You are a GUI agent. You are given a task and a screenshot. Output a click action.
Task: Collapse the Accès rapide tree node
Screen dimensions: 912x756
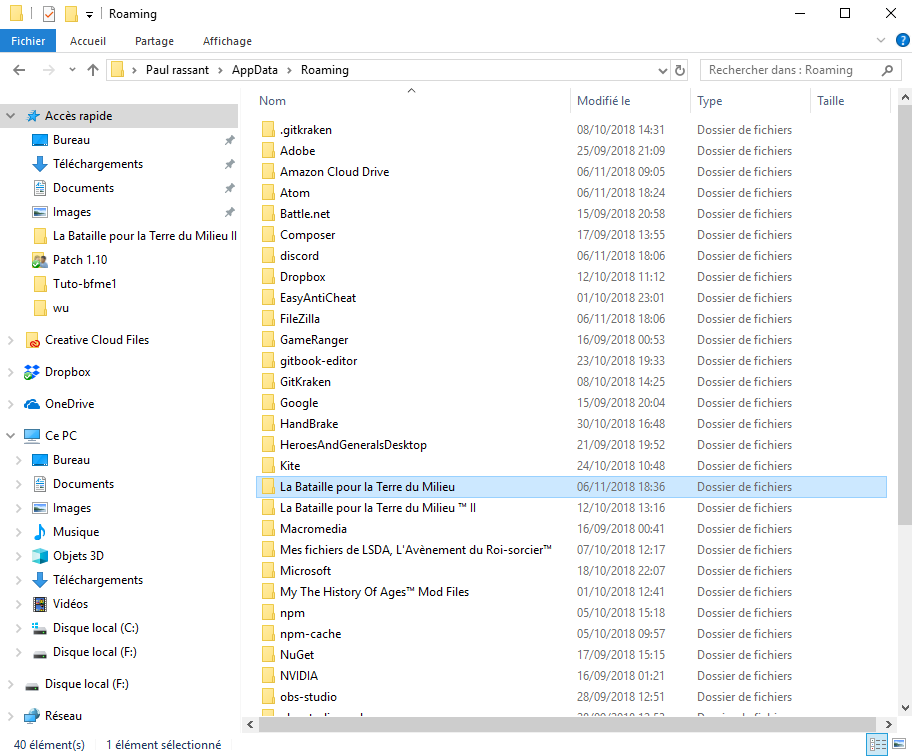10,116
